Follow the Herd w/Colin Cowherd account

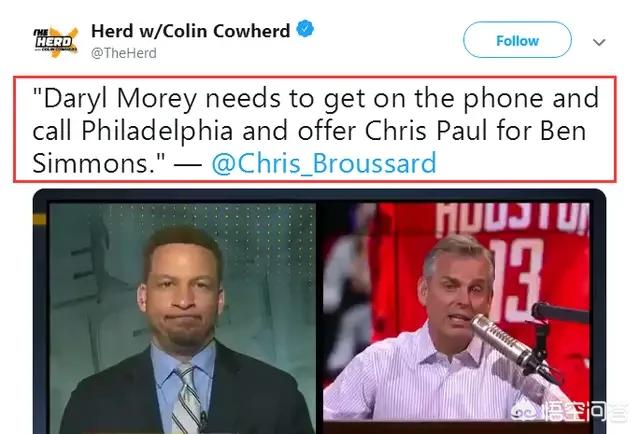click(517, 40)
